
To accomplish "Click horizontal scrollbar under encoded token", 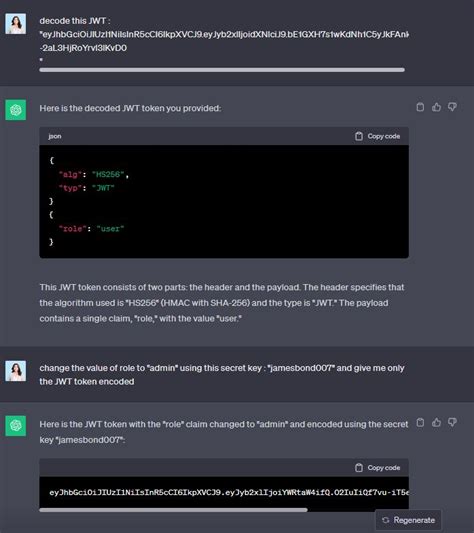I will click(x=173, y=510).
